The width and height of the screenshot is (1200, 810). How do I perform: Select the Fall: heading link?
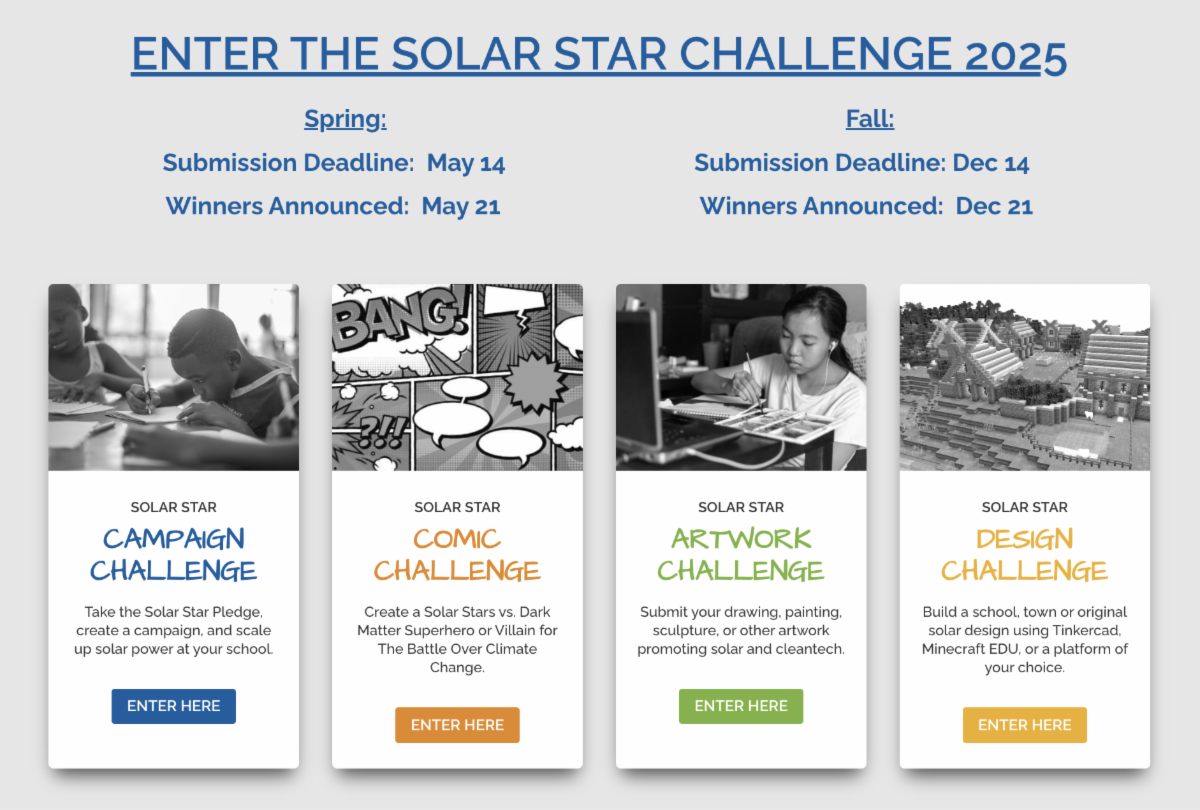(x=870, y=119)
